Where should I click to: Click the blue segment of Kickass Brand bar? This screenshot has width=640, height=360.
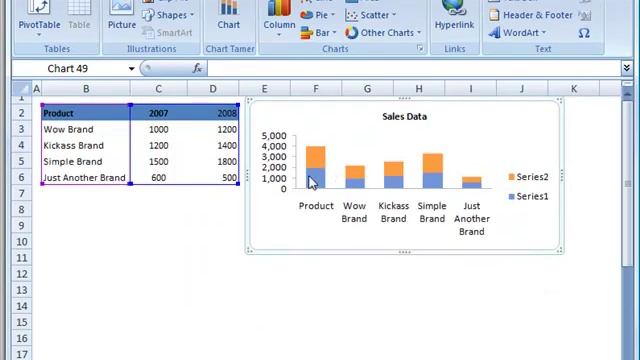(394, 182)
